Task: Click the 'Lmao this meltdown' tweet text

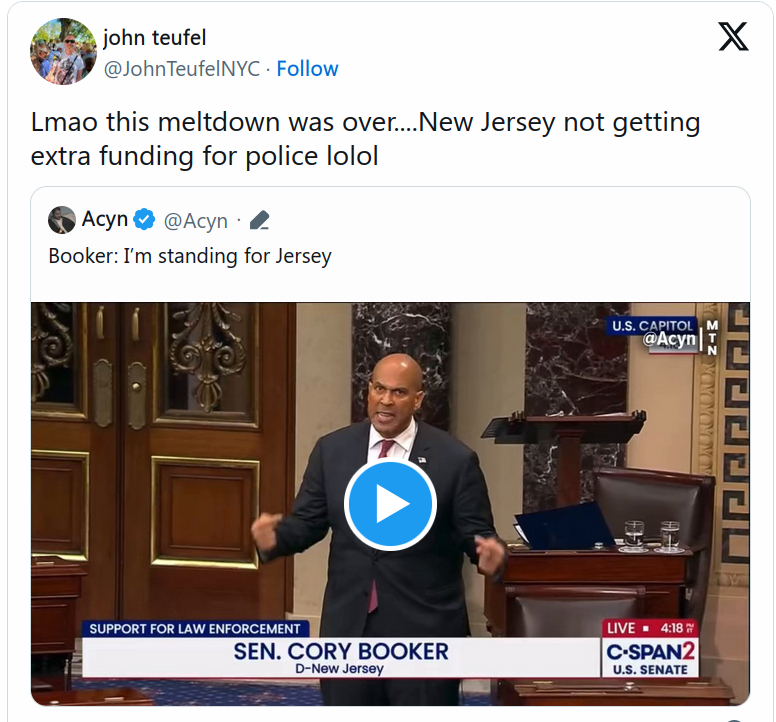Action: [x=365, y=139]
